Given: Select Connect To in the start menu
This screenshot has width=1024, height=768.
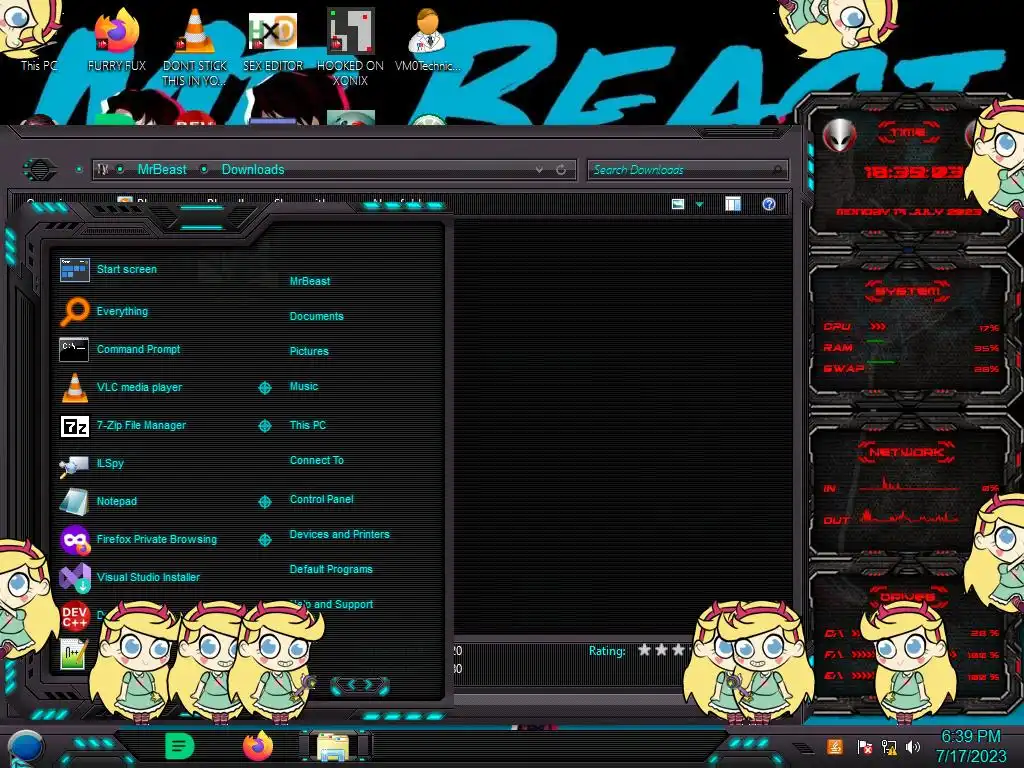Looking at the screenshot, I should [316, 460].
